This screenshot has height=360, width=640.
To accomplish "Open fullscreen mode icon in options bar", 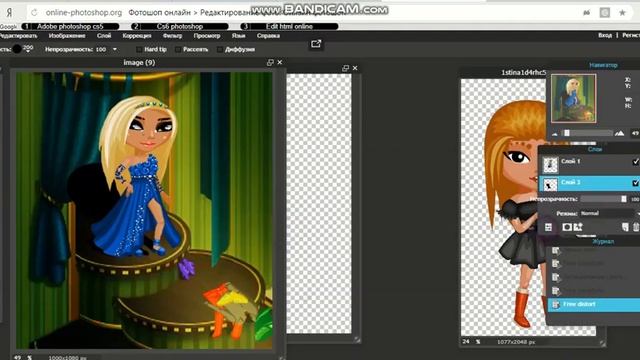I will [316, 44].
